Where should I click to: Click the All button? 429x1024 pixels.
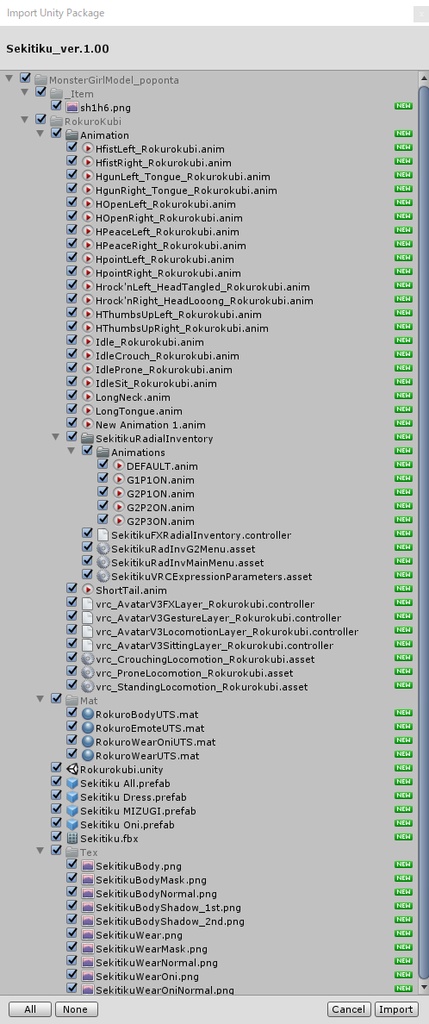30,1009
